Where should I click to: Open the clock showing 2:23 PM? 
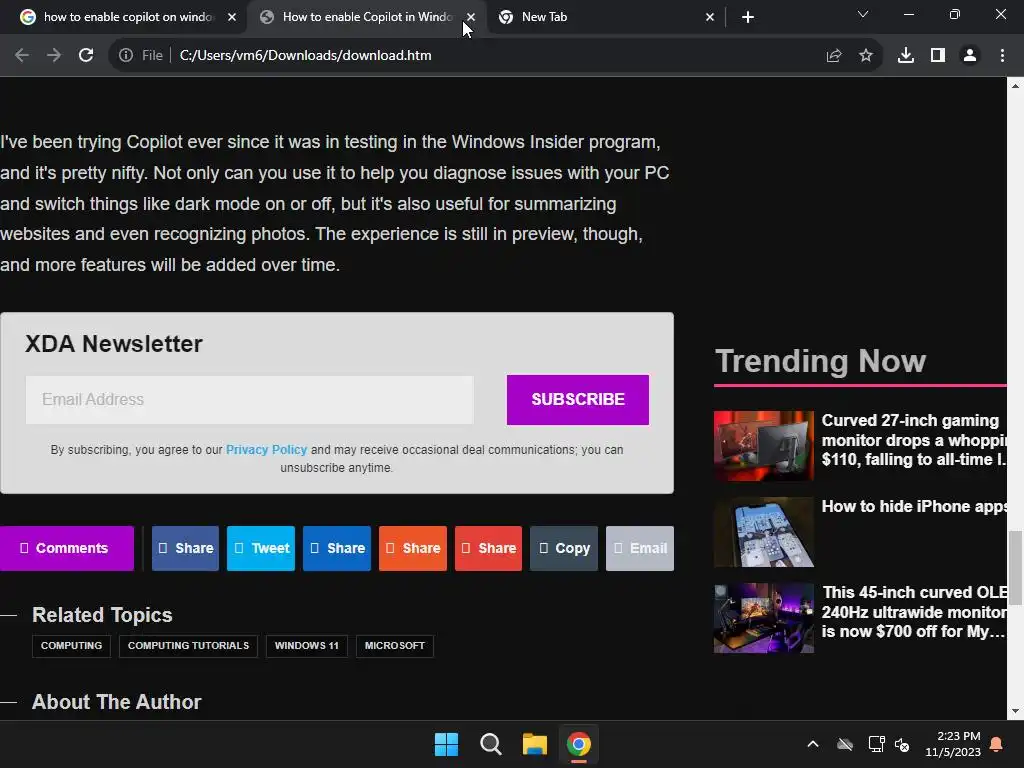(953, 744)
